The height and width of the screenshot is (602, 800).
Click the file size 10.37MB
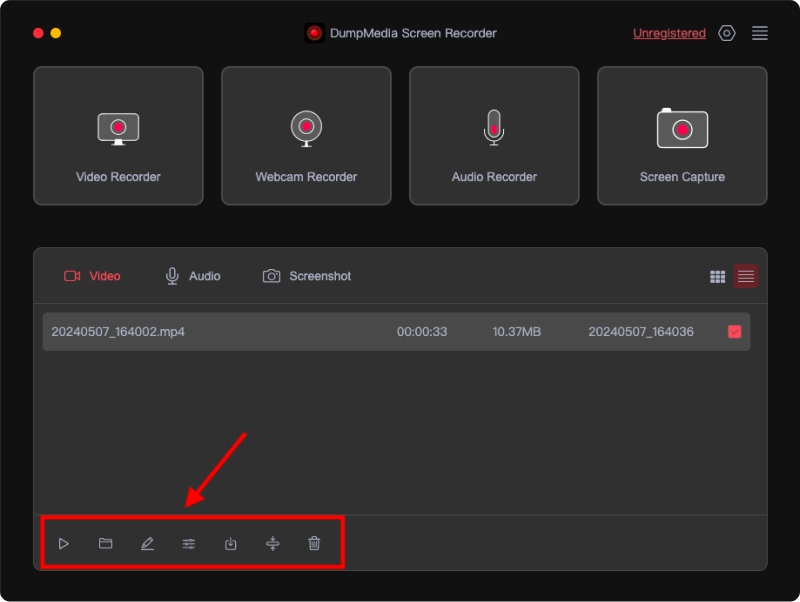[516, 332]
